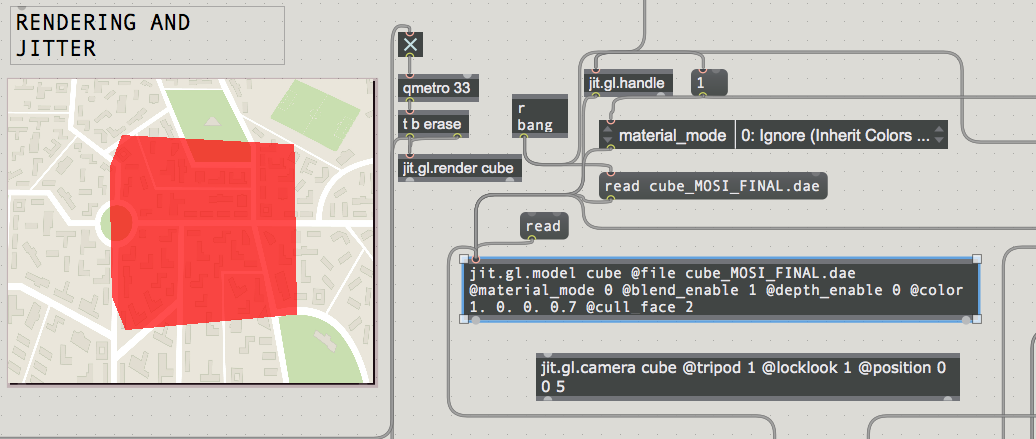Select the t b erase object
This screenshot has width=1036, height=439.
[x=432, y=124]
